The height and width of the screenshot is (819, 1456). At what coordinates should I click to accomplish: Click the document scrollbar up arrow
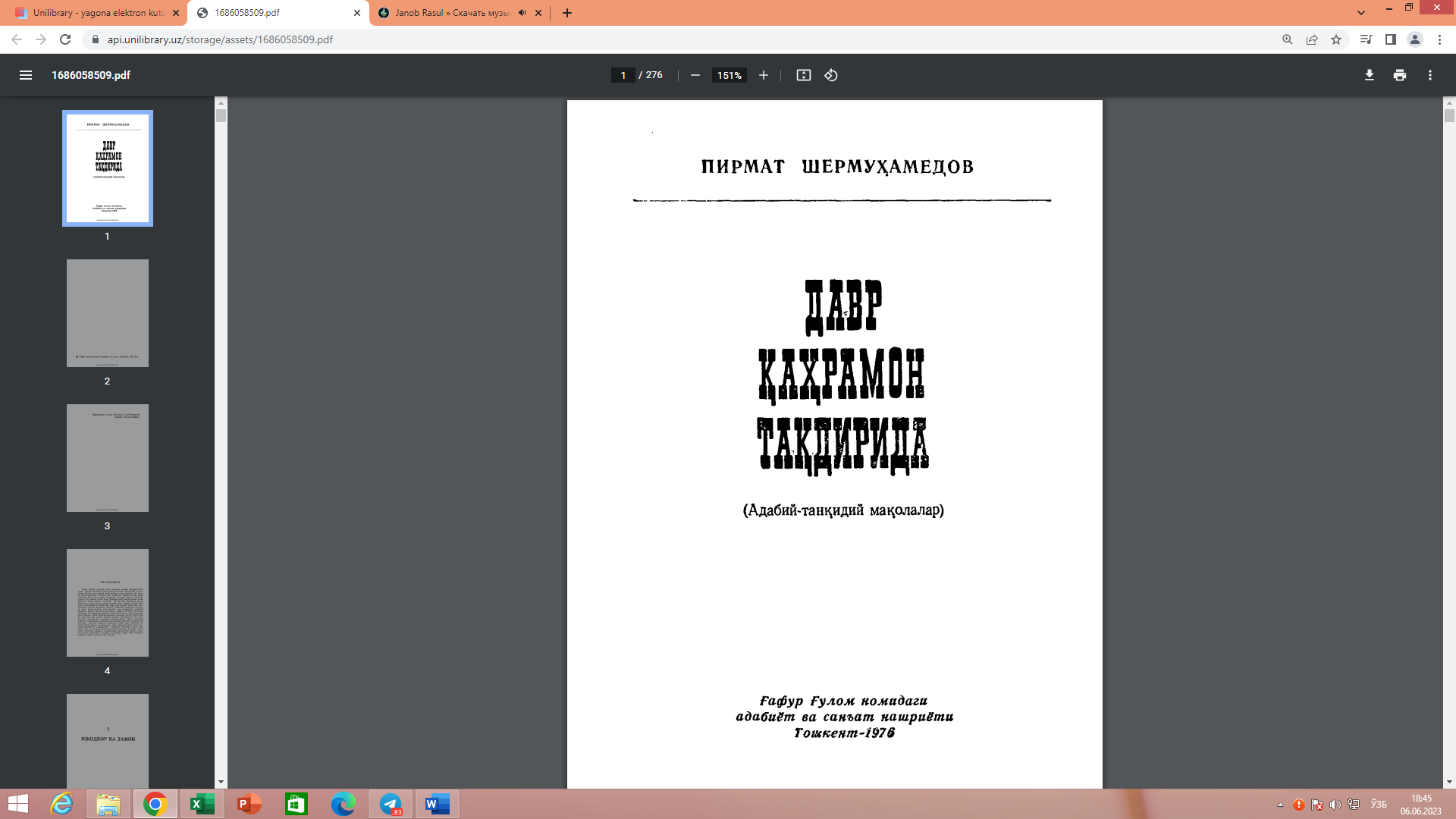(1449, 102)
